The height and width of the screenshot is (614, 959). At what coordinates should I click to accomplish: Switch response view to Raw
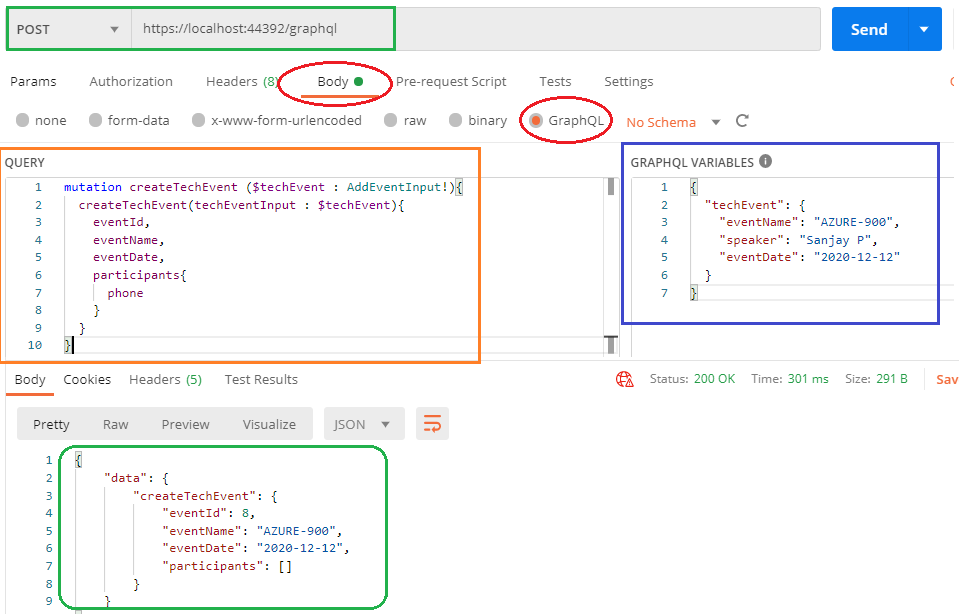116,424
